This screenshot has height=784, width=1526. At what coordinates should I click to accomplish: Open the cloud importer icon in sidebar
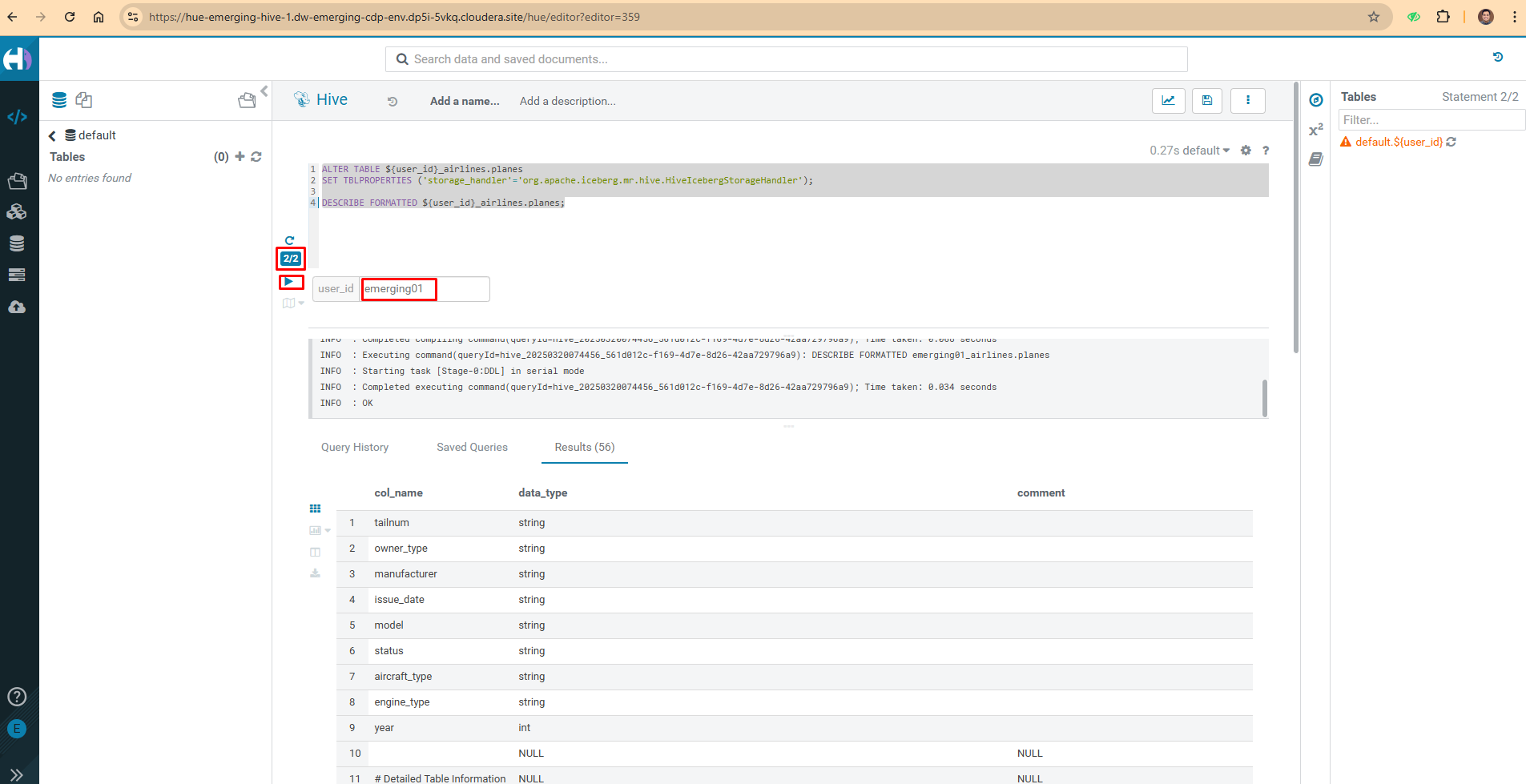coord(17,308)
